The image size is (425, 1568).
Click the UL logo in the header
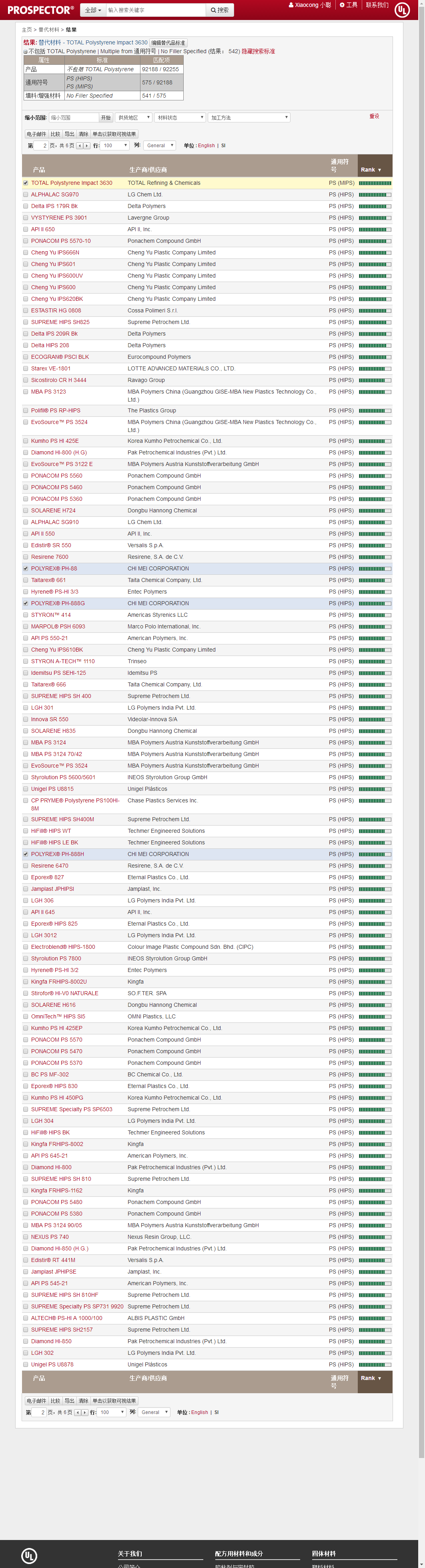point(402,10)
